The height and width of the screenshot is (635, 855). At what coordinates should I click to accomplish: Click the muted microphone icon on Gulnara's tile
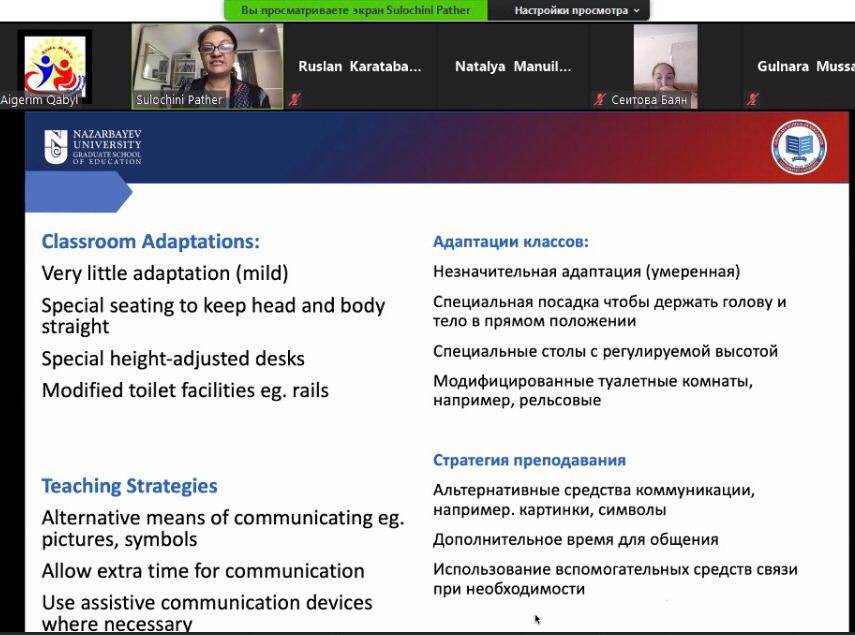coord(753,100)
